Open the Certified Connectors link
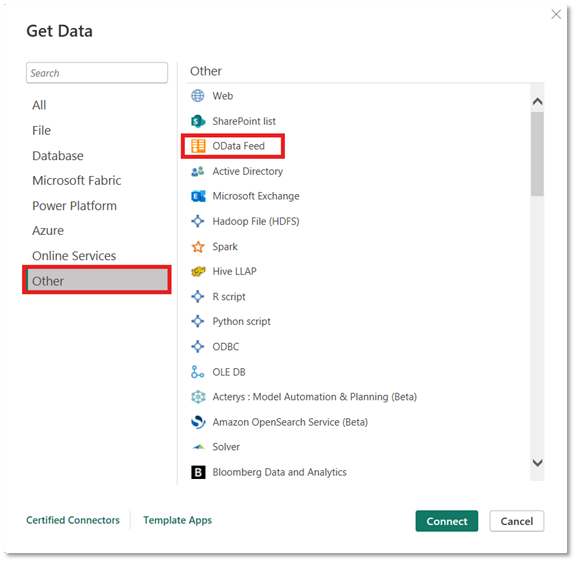Image resolution: width=576 pixels, height=562 pixels. [73, 520]
